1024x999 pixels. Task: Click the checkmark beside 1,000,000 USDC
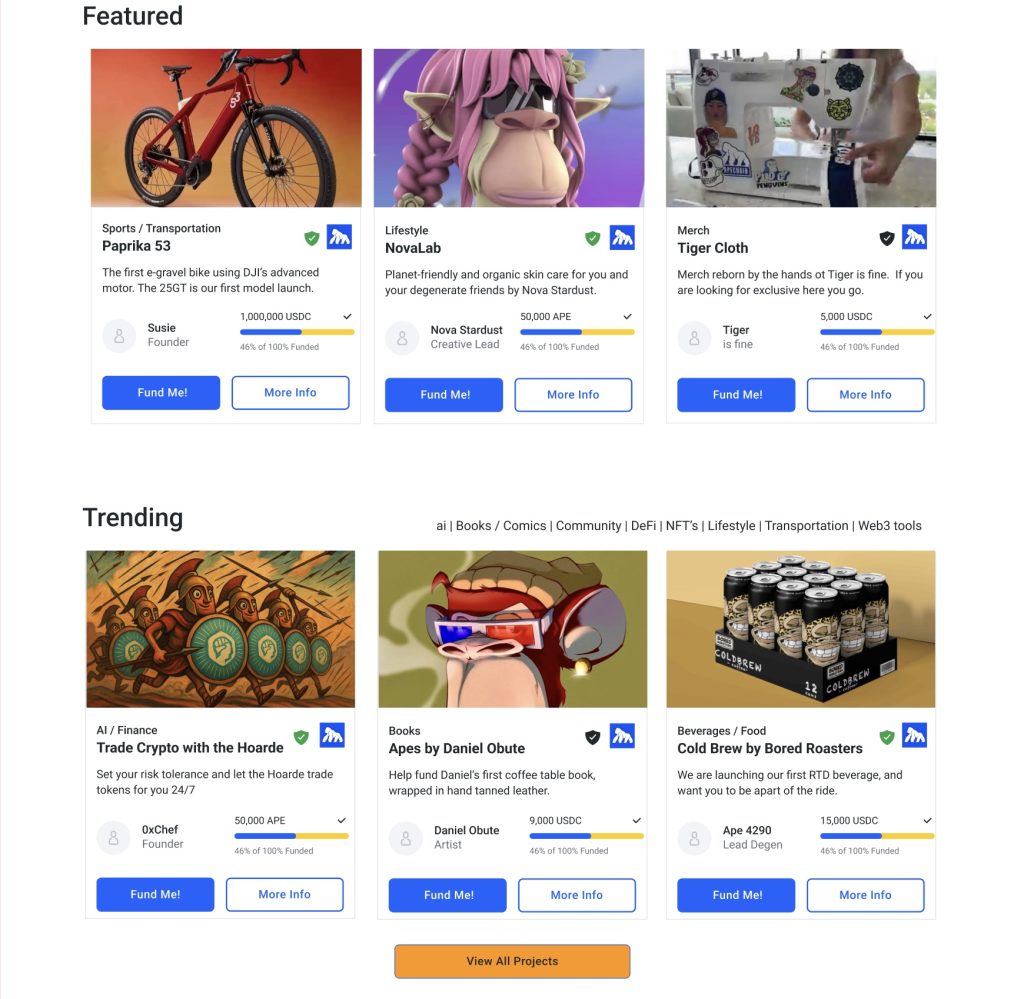[347, 317]
